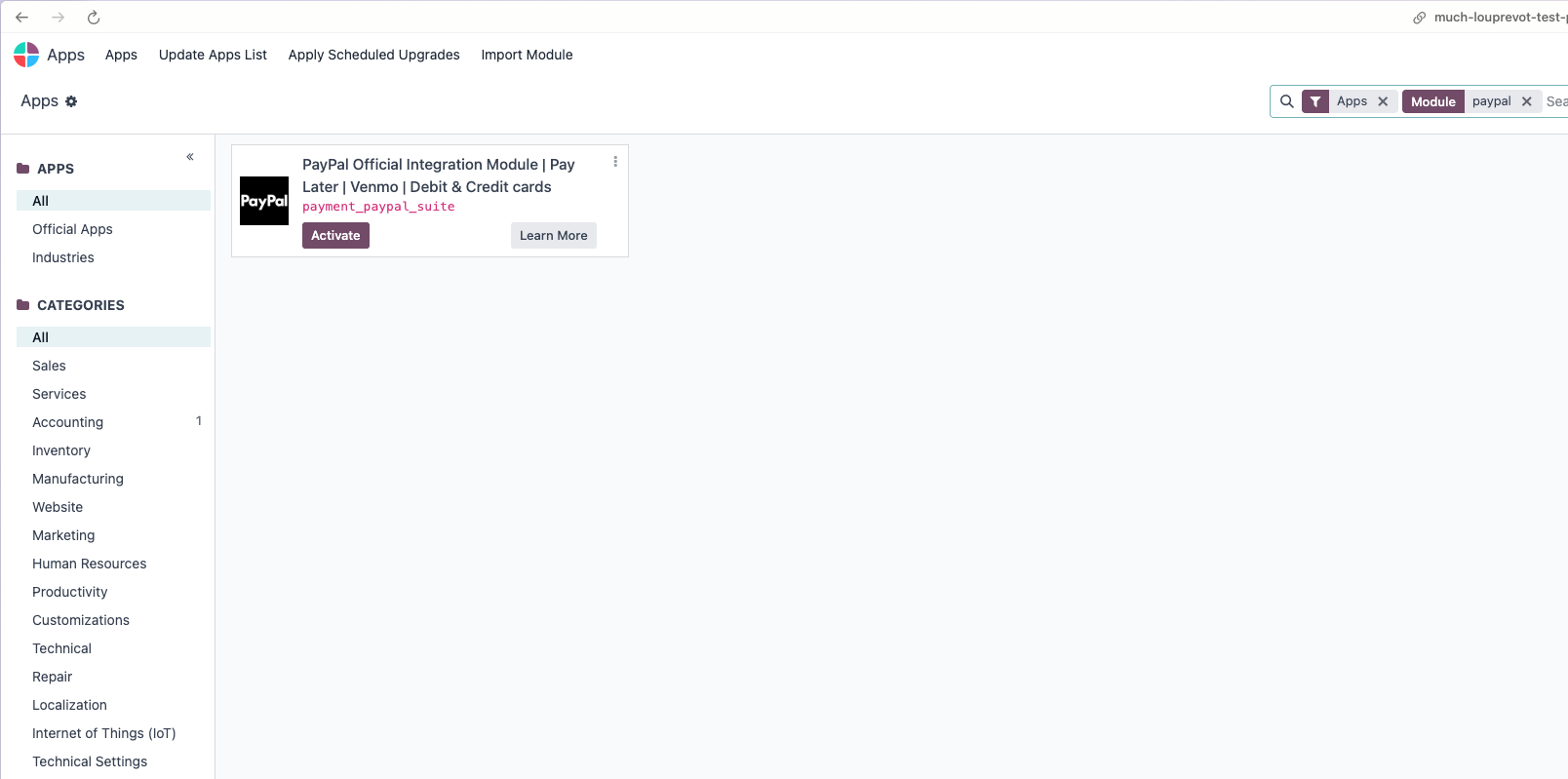Click the search magnifier icon

coord(1287,101)
